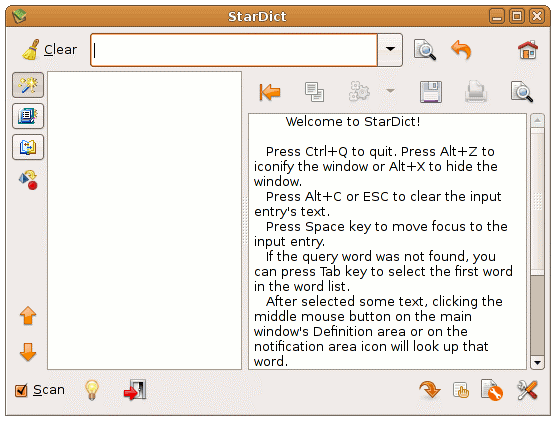The height and width of the screenshot is (422, 555).
Task: Minimize the StarDict window
Action: [x=497, y=16]
